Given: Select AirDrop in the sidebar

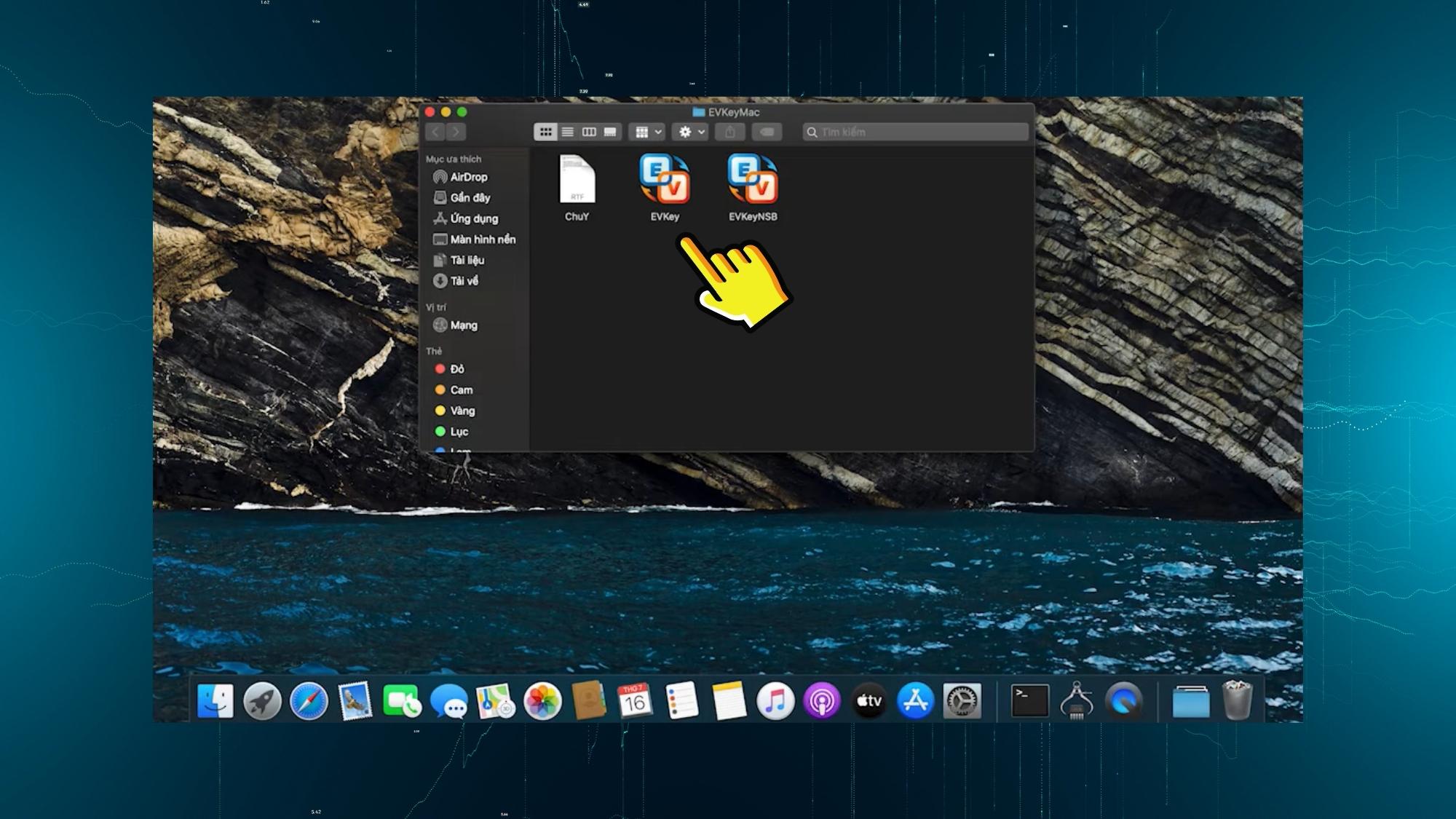Looking at the screenshot, I should tap(470, 176).
